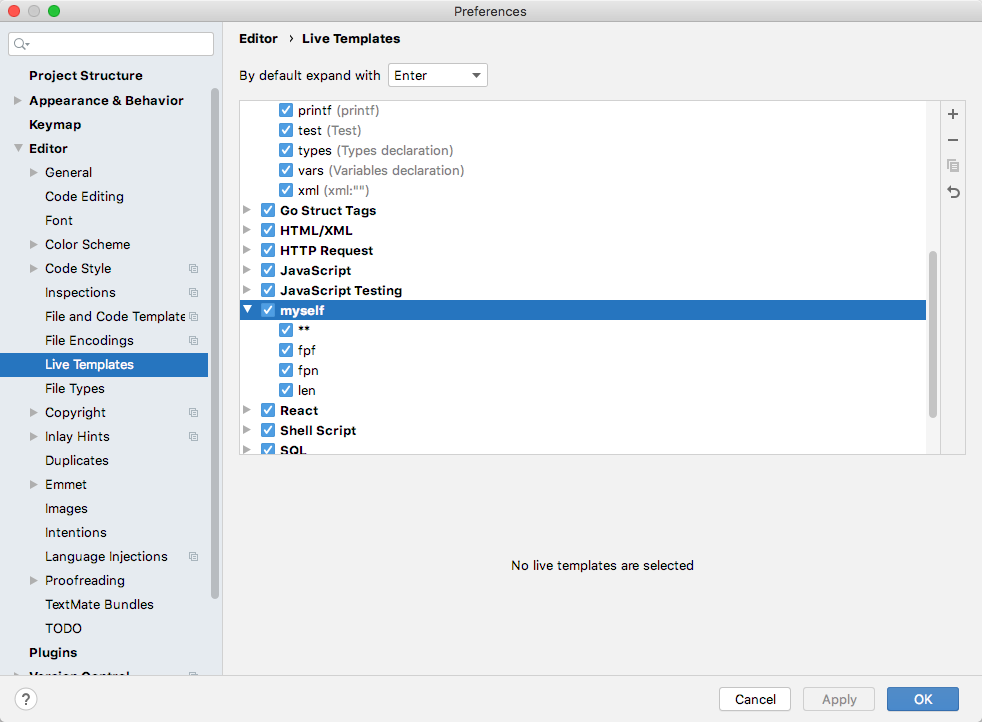Click the Remove template minus icon
Screen dimensions: 982x722
(953, 140)
